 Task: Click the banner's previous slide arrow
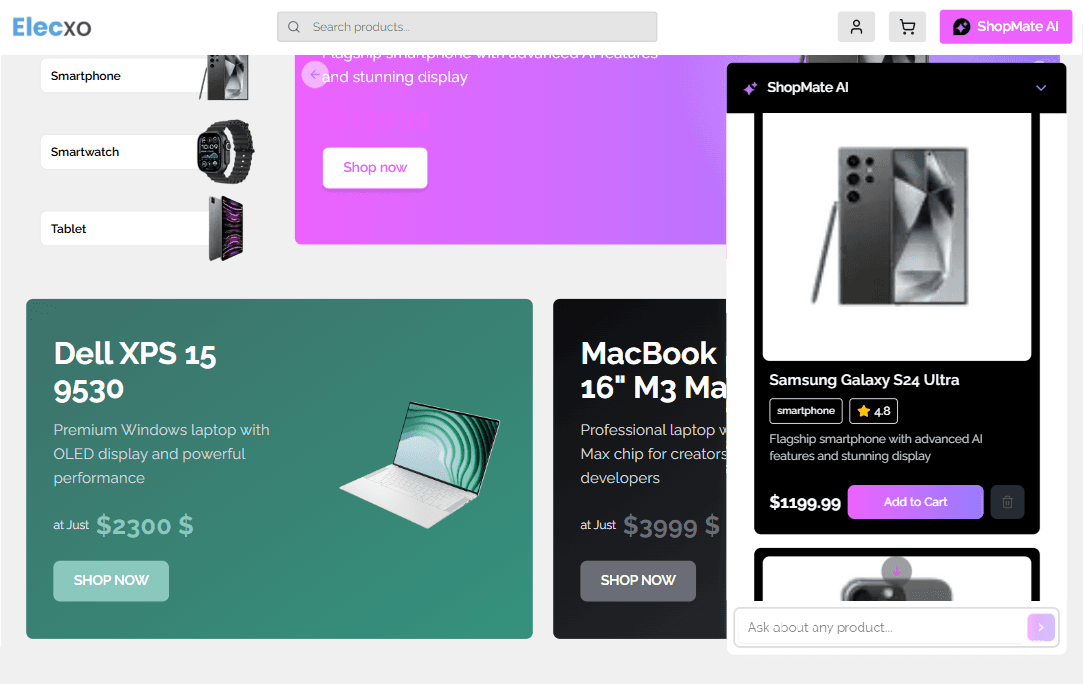click(315, 74)
